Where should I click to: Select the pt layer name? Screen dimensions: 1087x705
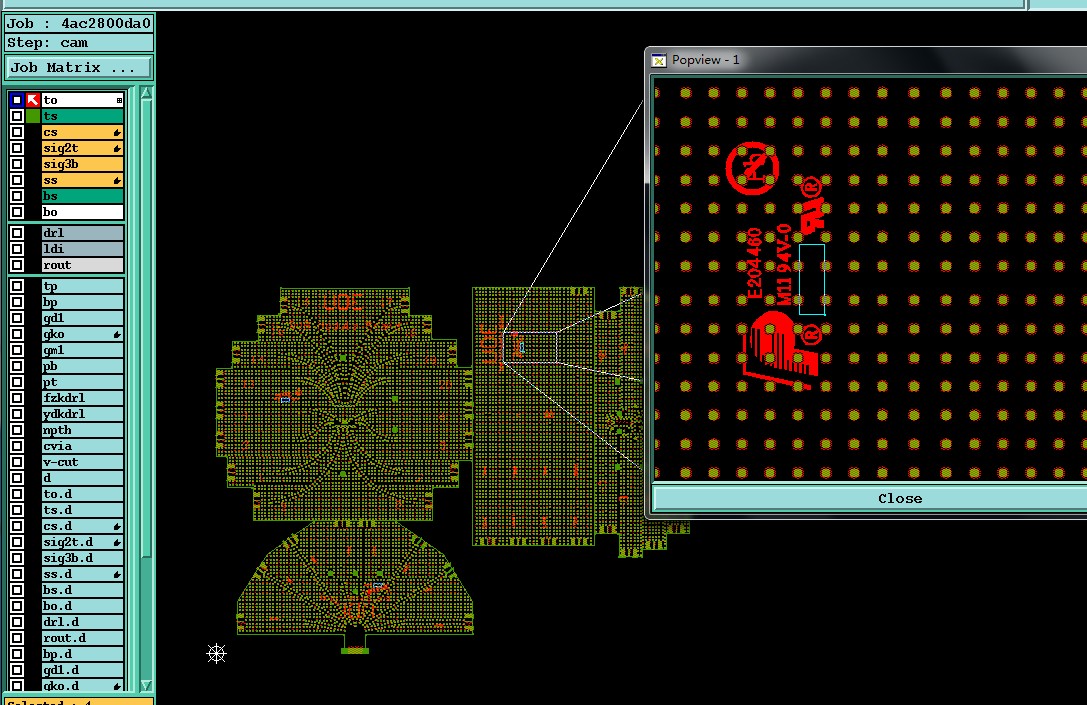click(x=82, y=382)
